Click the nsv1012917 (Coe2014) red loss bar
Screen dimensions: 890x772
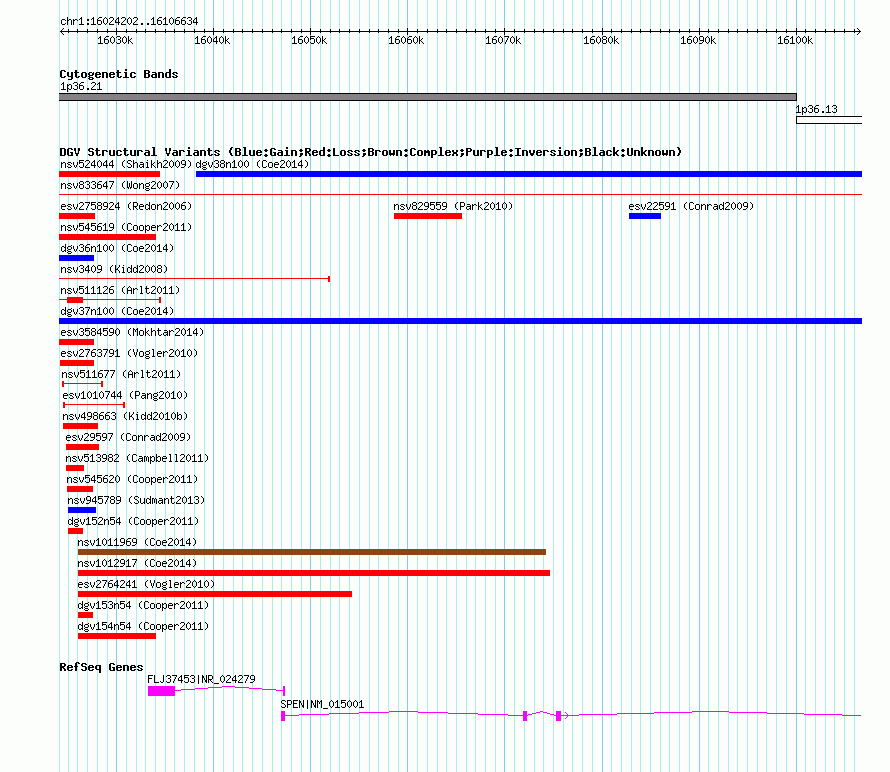point(314,573)
